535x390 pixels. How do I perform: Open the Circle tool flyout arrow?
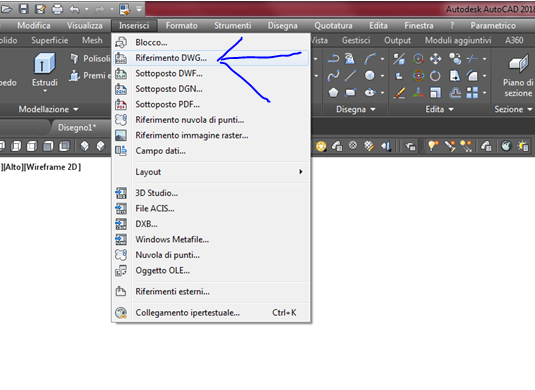tap(382, 76)
